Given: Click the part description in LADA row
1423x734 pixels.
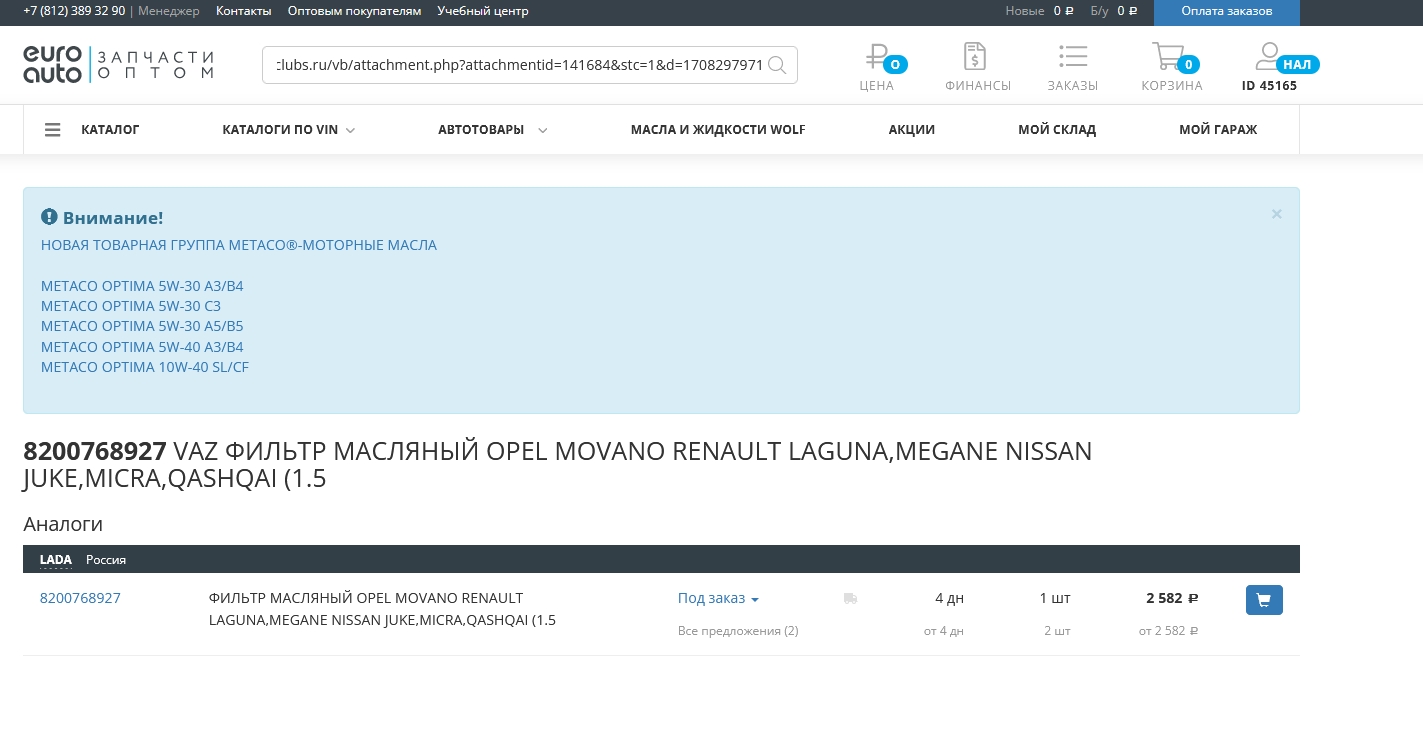Looking at the screenshot, I should pyautogui.click(x=382, y=609).
